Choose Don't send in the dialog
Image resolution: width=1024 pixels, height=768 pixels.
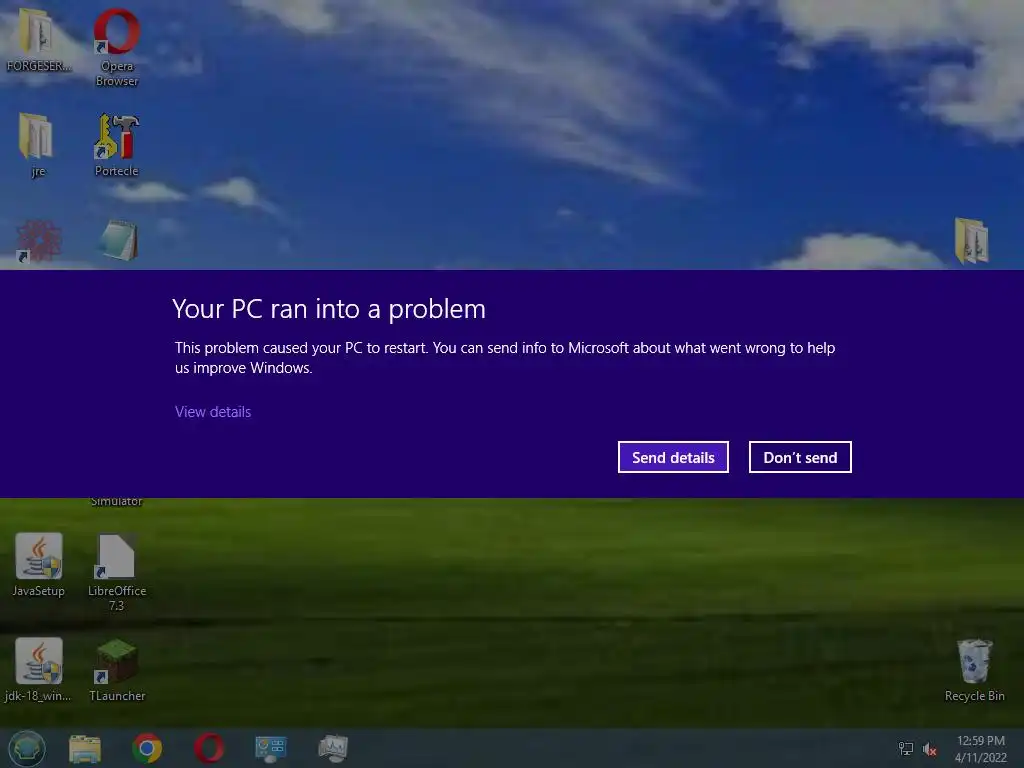click(800, 457)
